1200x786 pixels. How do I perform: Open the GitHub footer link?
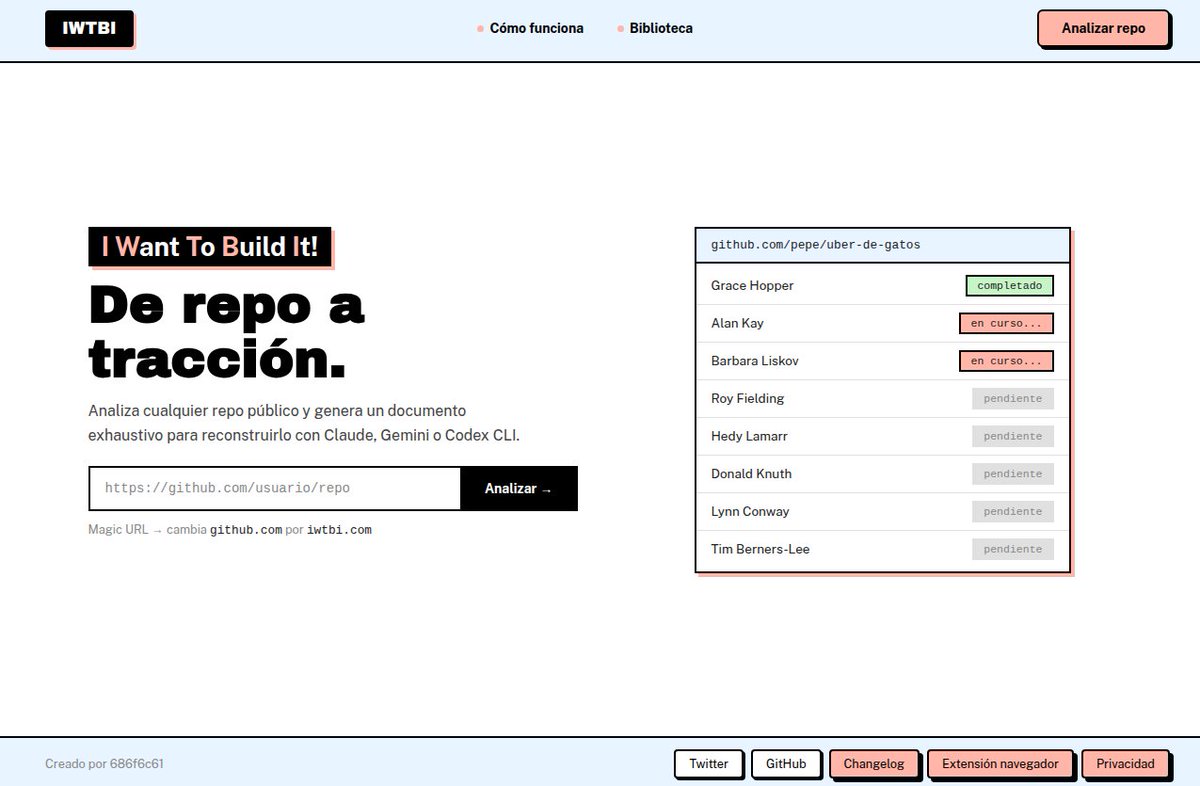(786, 764)
